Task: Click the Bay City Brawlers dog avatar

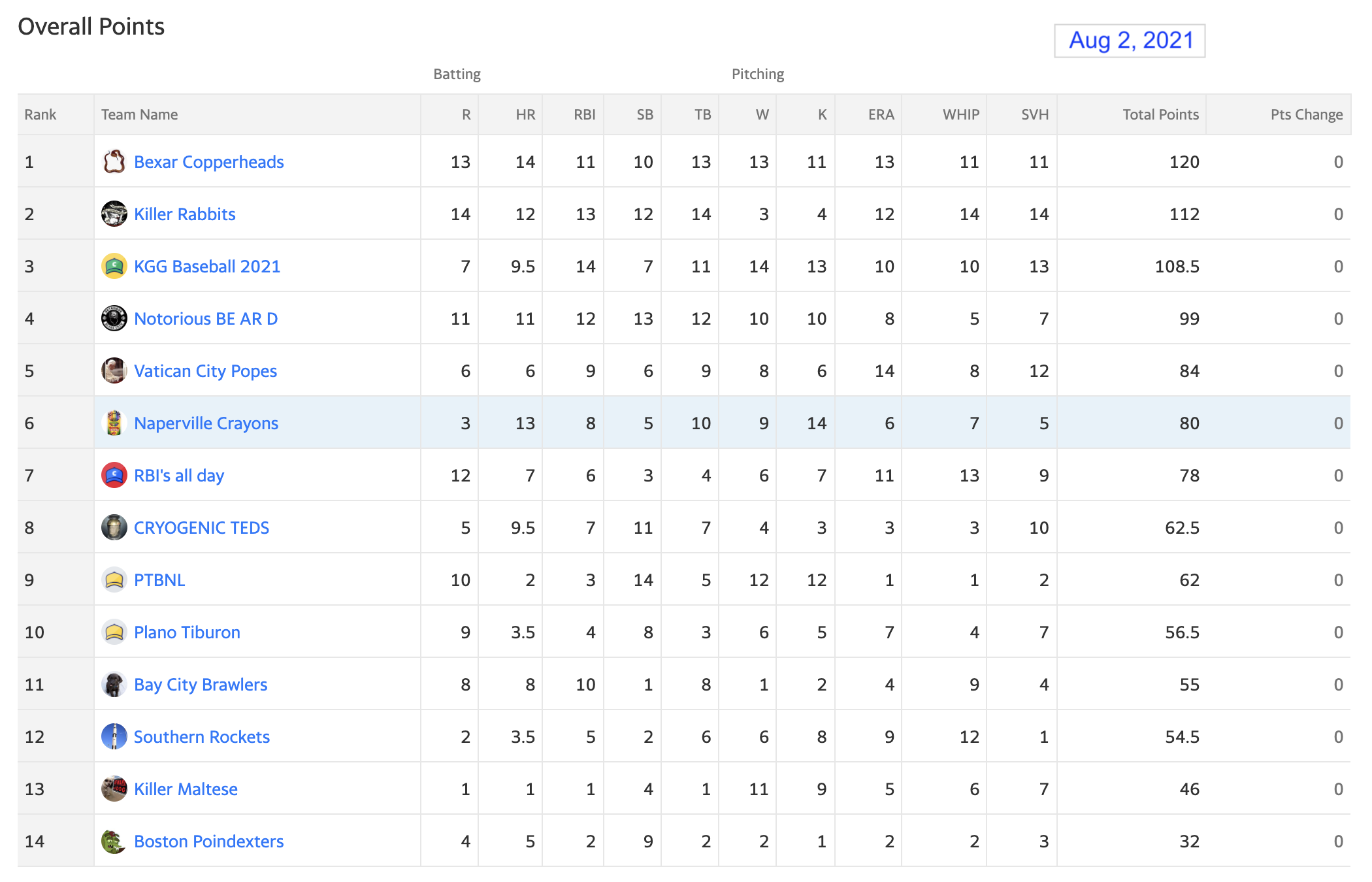Action: pyautogui.click(x=114, y=684)
